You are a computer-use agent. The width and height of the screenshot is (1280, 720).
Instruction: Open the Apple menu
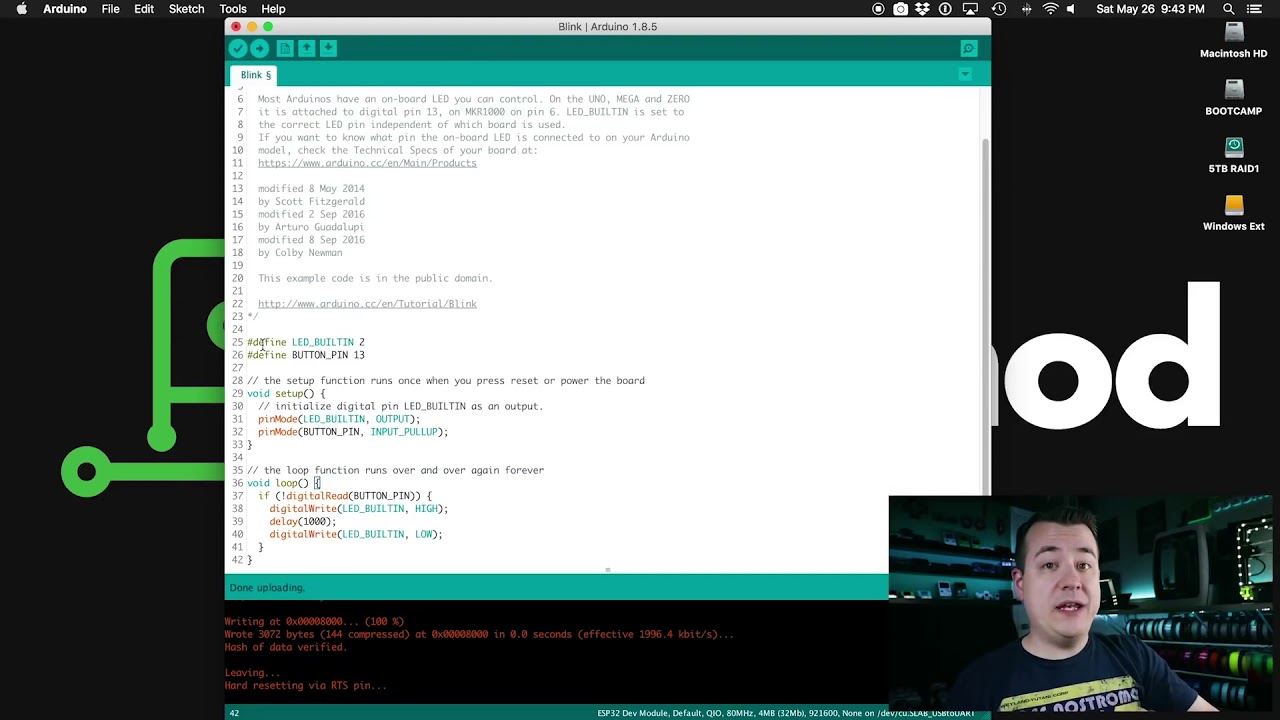21,9
